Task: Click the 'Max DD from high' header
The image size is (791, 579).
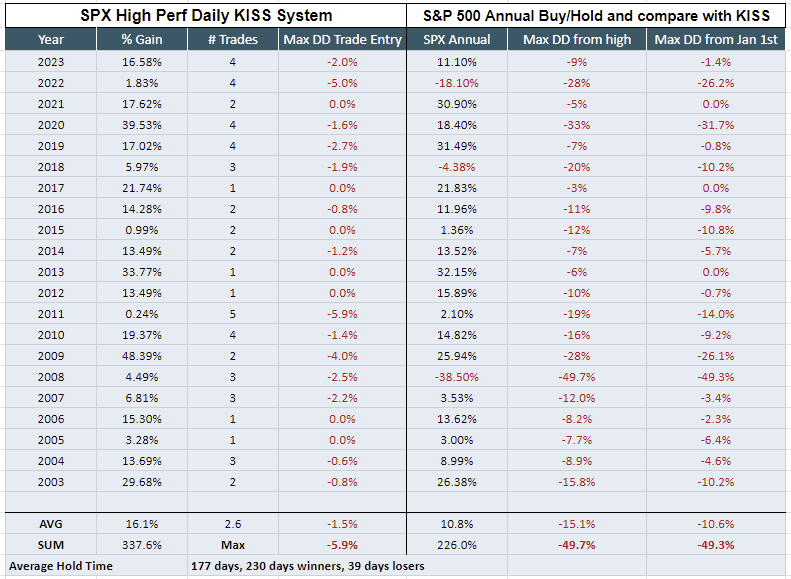Action: click(577, 39)
